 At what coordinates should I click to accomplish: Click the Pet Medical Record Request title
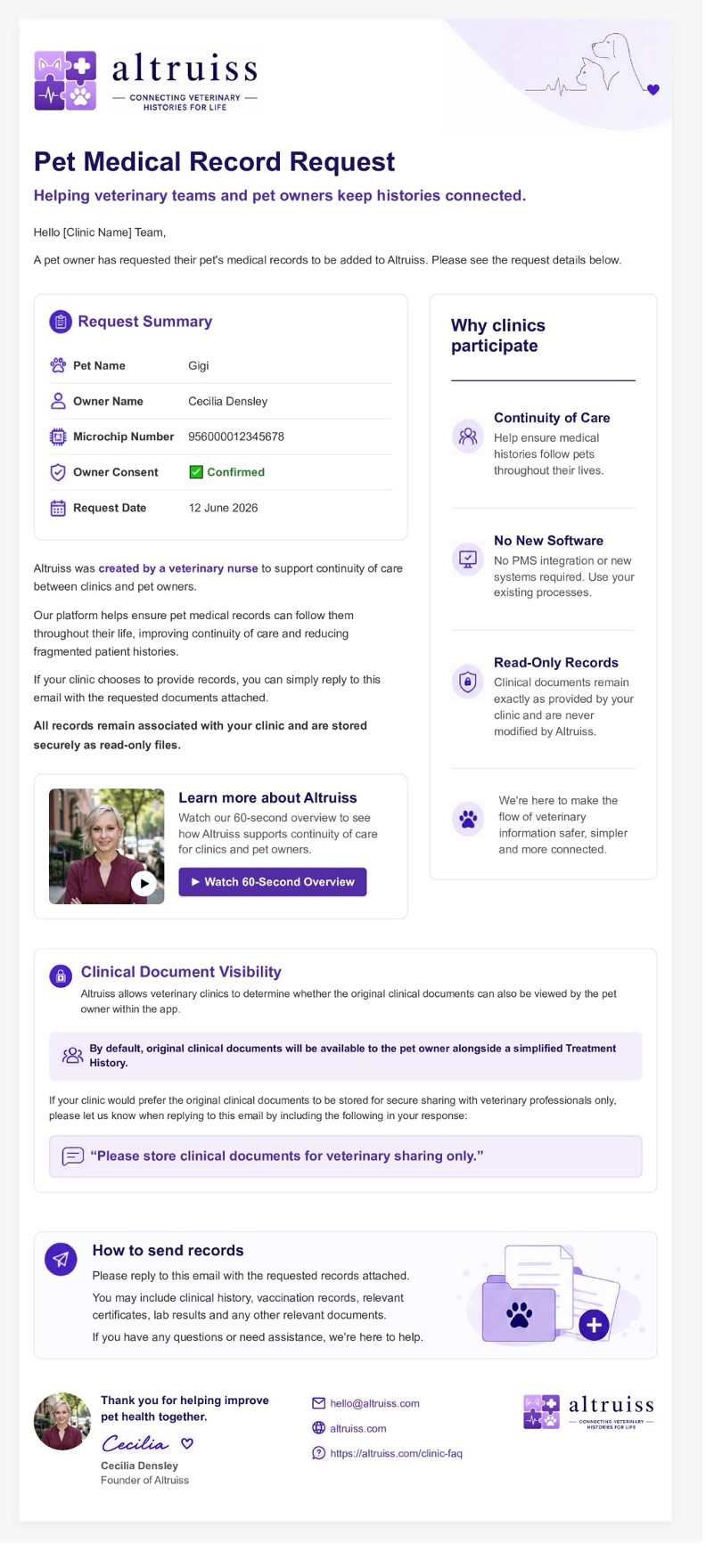click(214, 162)
